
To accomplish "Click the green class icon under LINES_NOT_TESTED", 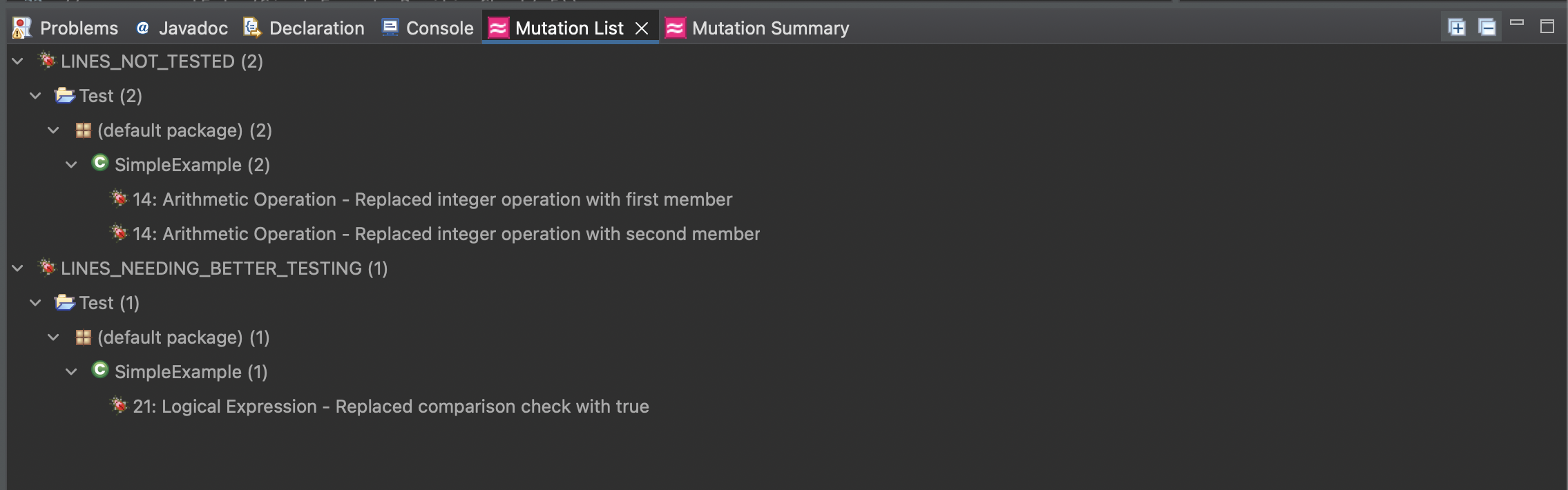I will point(100,164).
